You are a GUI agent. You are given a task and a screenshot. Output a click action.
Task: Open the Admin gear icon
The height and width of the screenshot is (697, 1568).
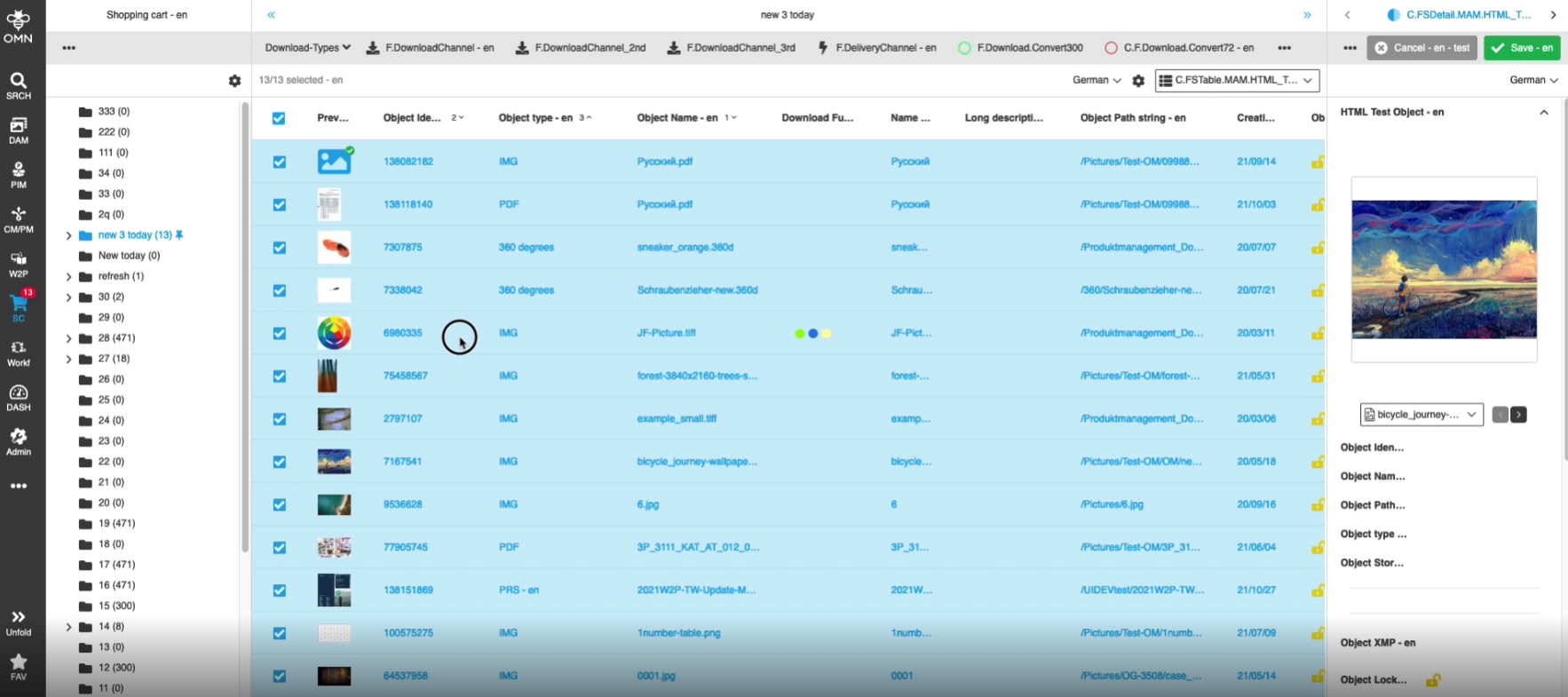[x=18, y=442]
